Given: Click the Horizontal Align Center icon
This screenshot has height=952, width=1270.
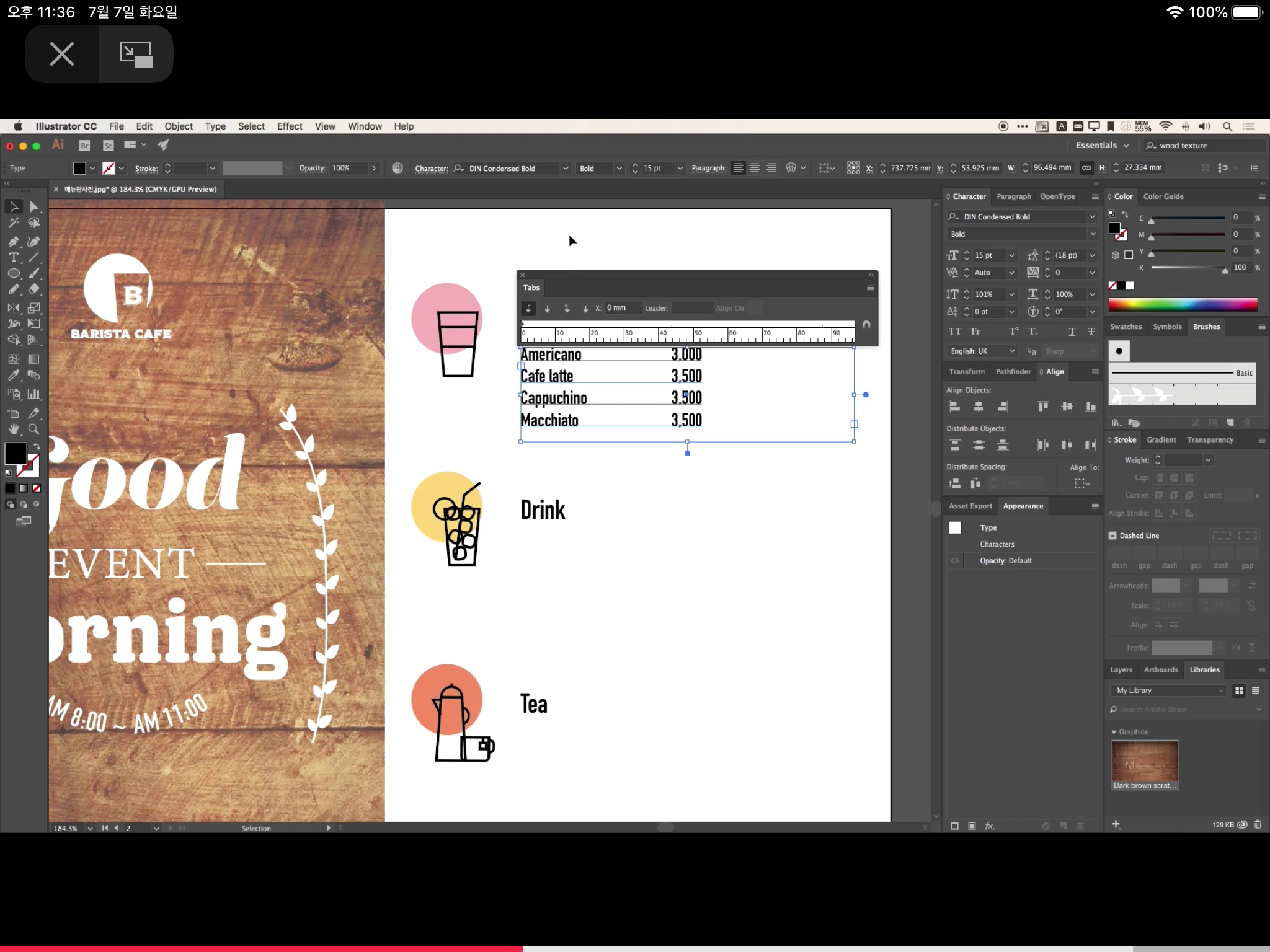Looking at the screenshot, I should (979, 407).
